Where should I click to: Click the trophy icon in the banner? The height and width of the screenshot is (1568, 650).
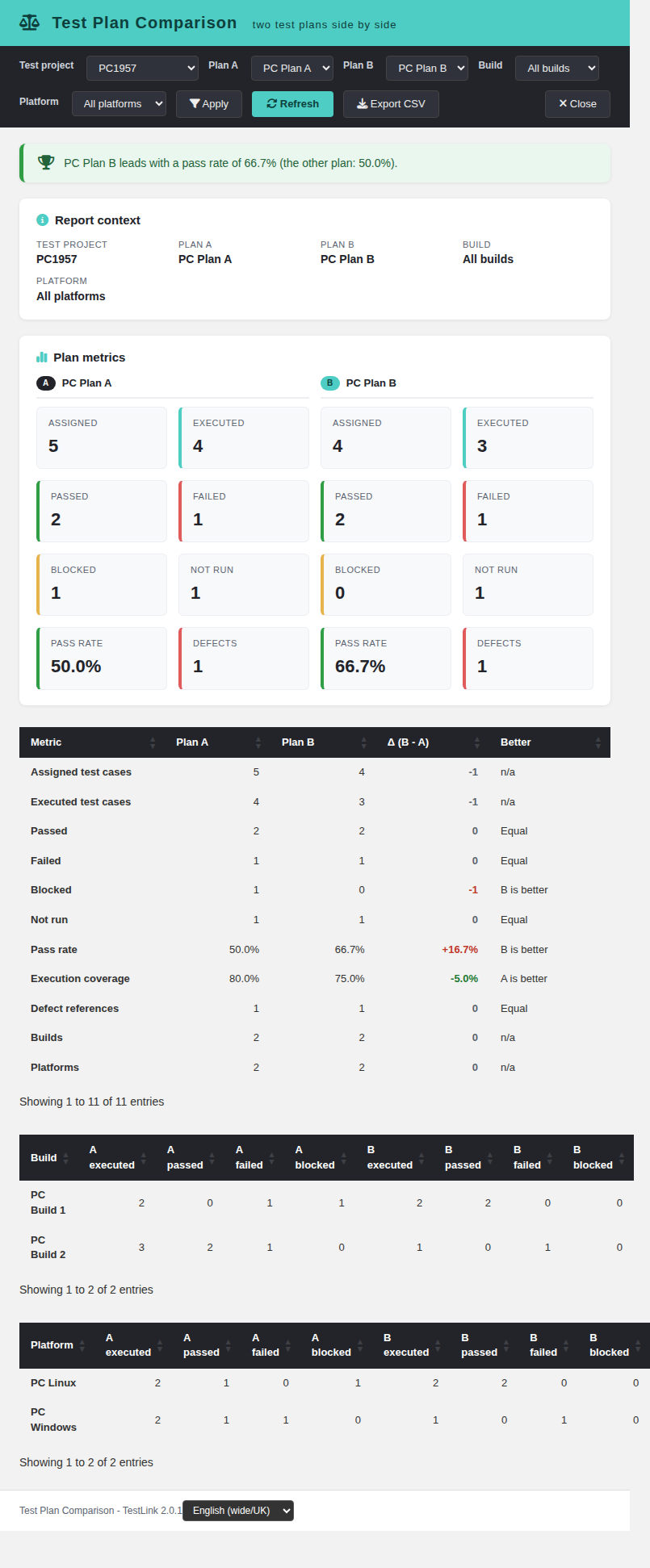47,162
